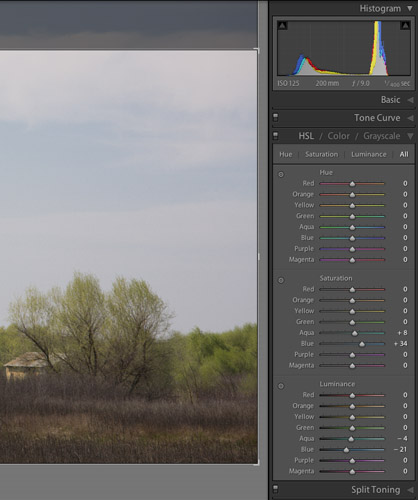The height and width of the screenshot is (500, 418).
Task: Expand the Basic panel
Action: pos(410,100)
